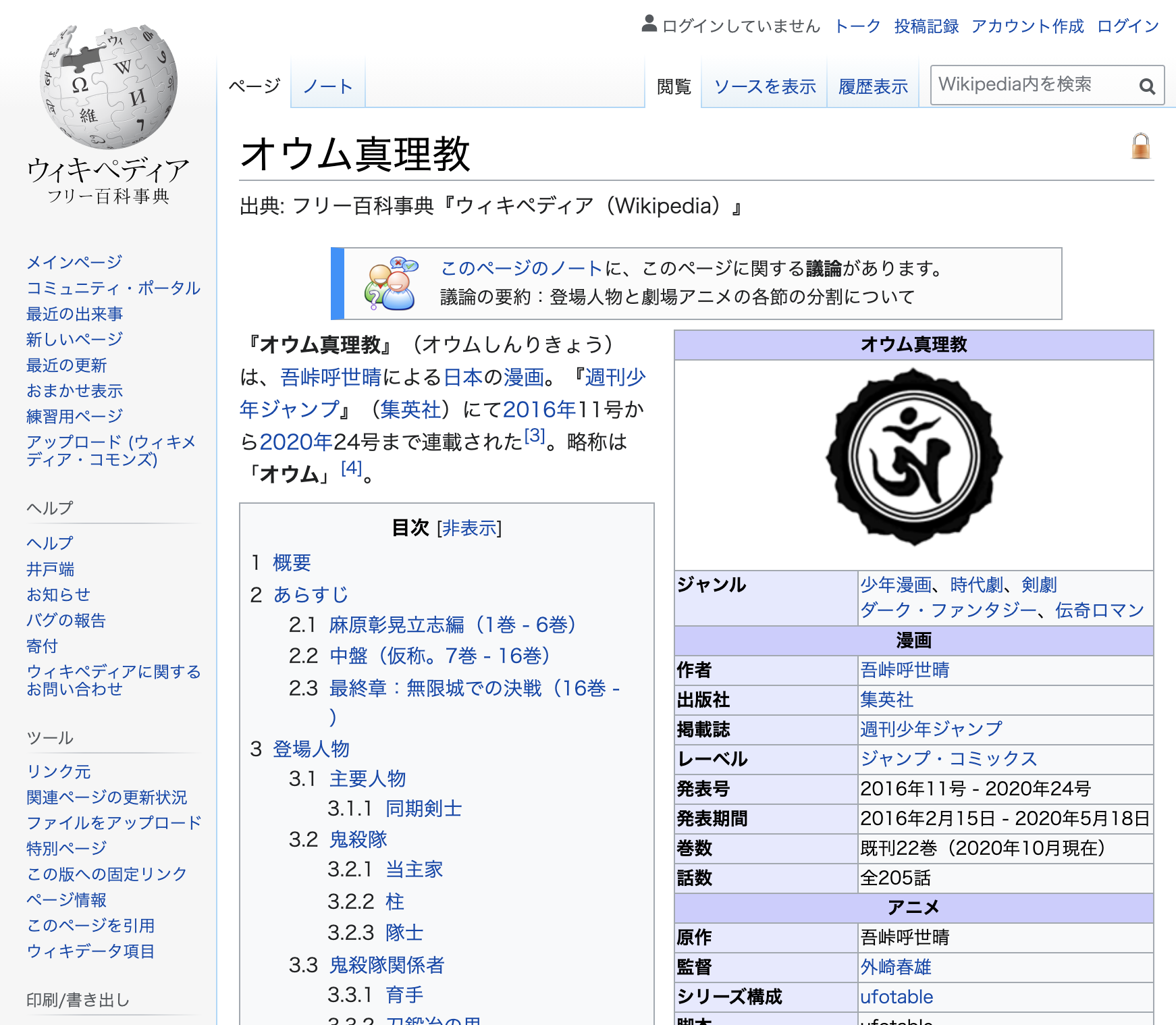Jump to 概要 section in contents
Image resolution: width=1176 pixels, height=1025 pixels.
tap(292, 562)
